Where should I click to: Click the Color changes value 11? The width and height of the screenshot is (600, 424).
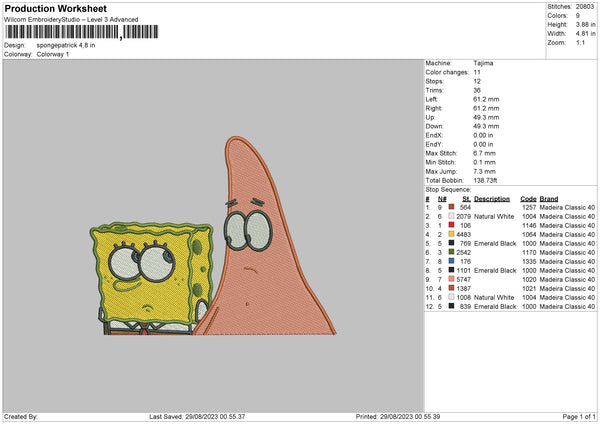[477, 72]
